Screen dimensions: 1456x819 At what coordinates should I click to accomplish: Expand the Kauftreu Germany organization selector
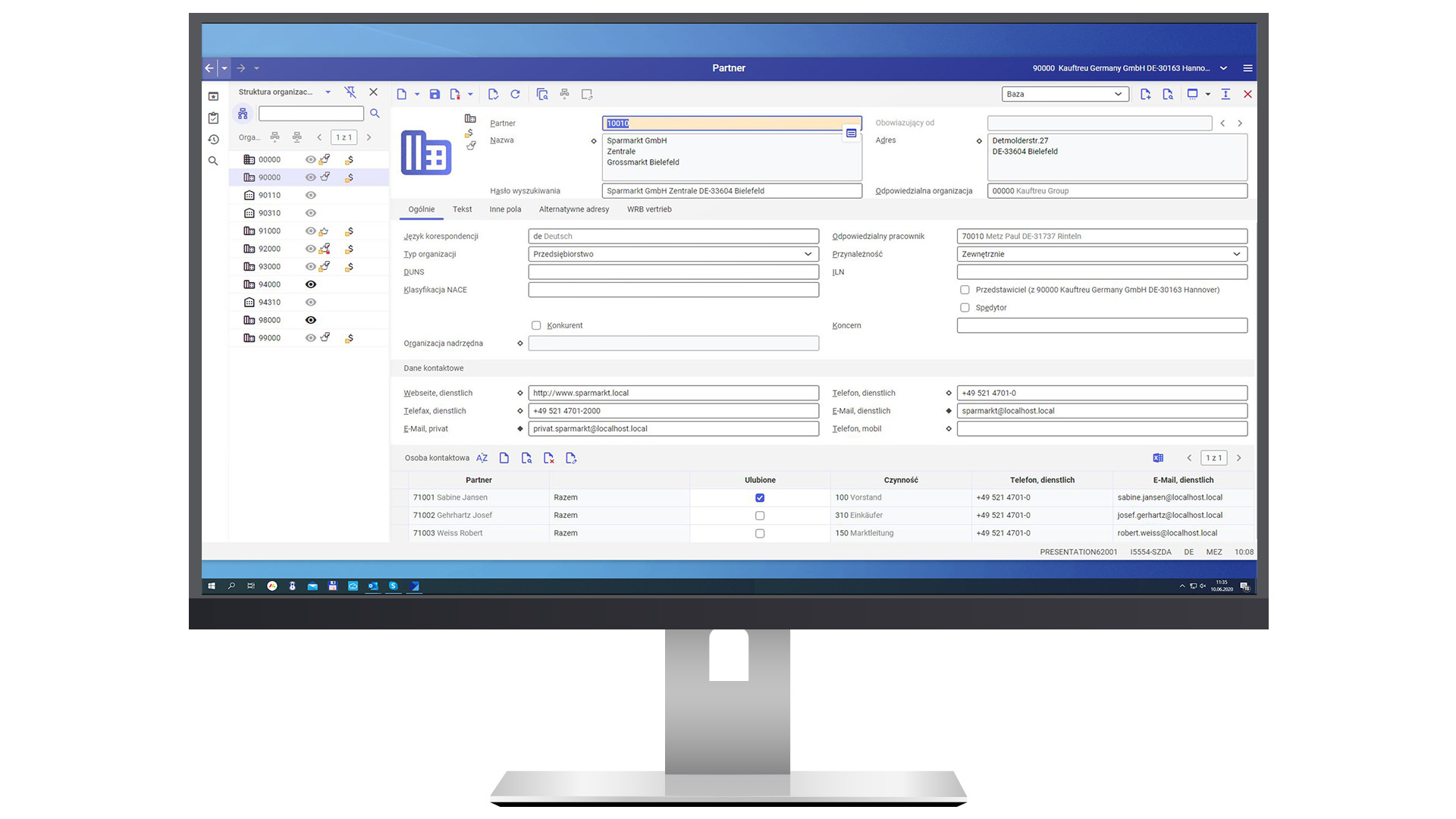point(1223,68)
